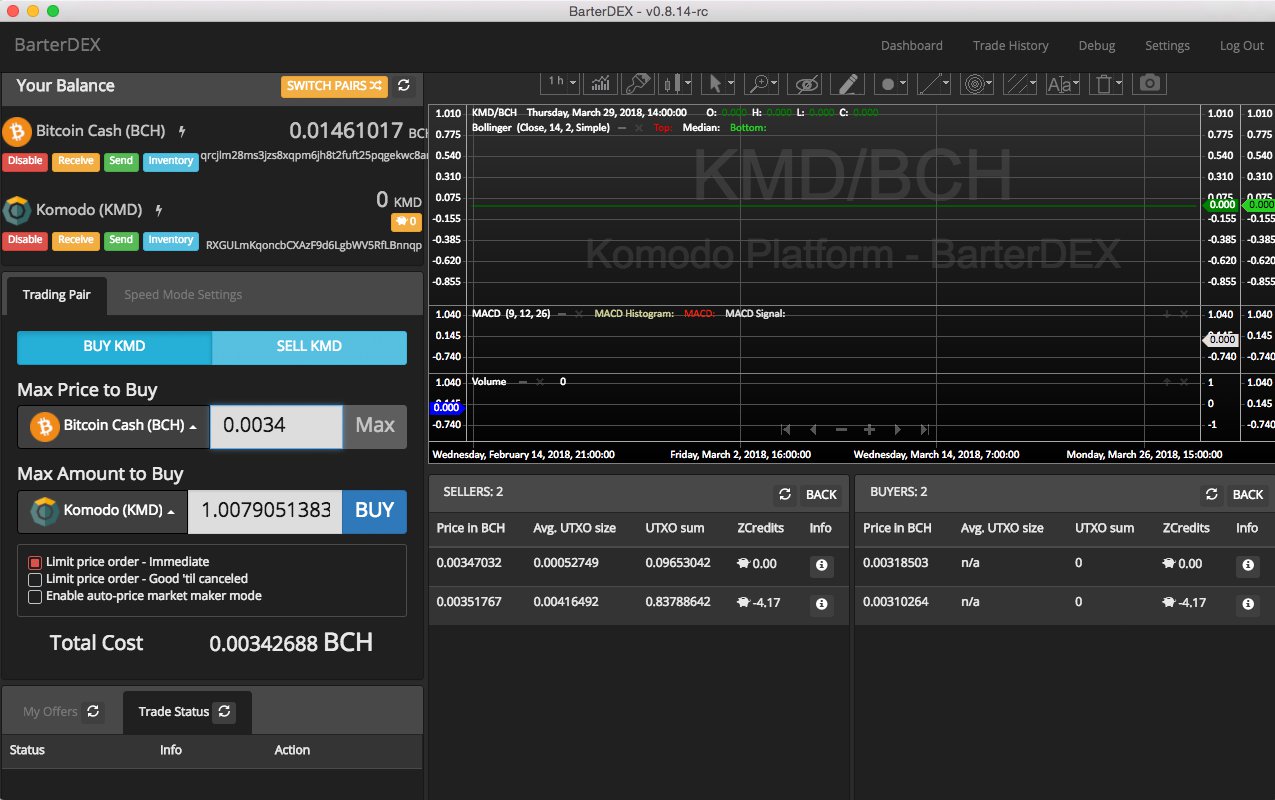The width and height of the screenshot is (1275, 800).
Task: Select the Trading Pair tab
Action: pyautogui.click(x=56, y=294)
